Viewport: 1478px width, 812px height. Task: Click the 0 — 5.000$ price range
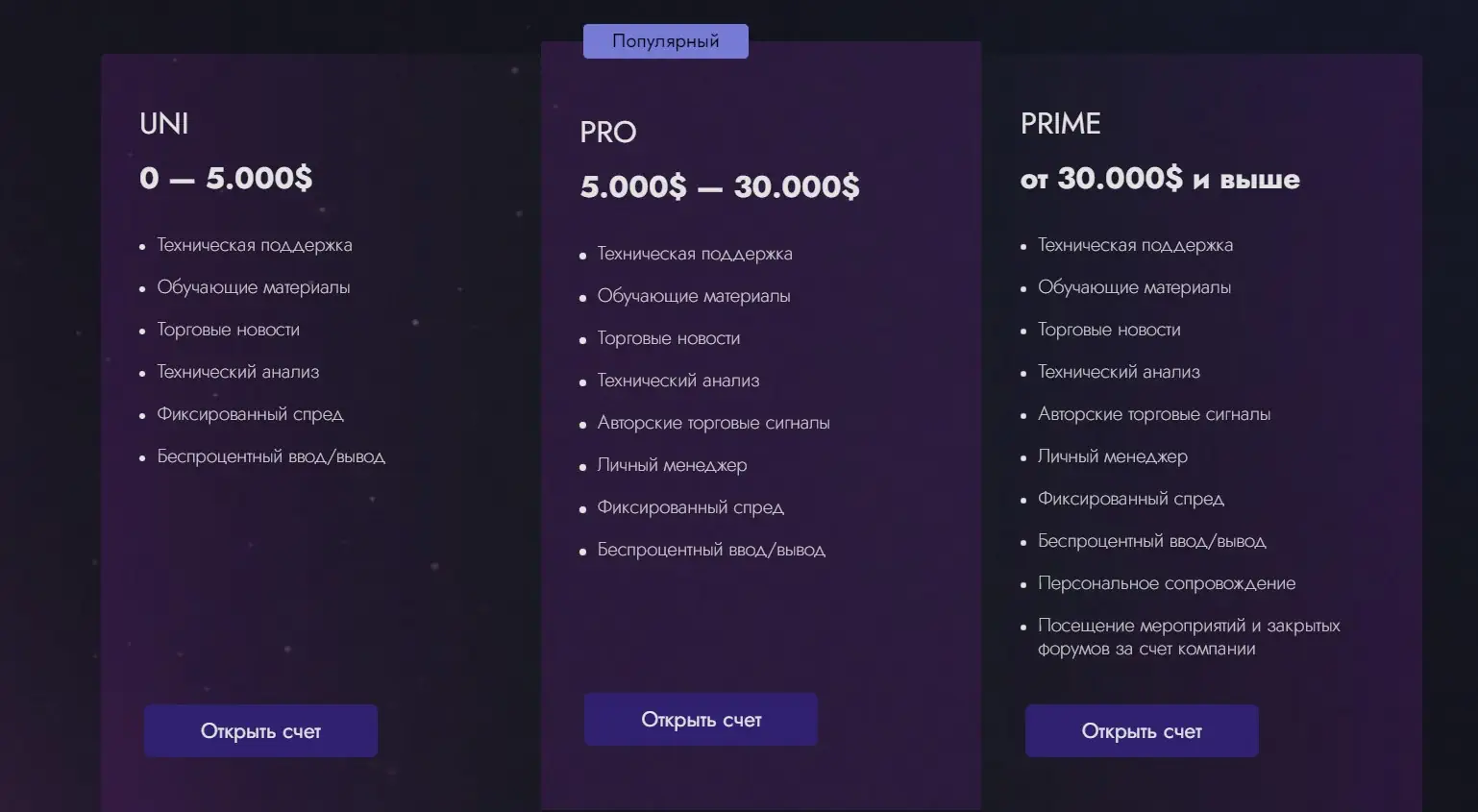coord(226,178)
